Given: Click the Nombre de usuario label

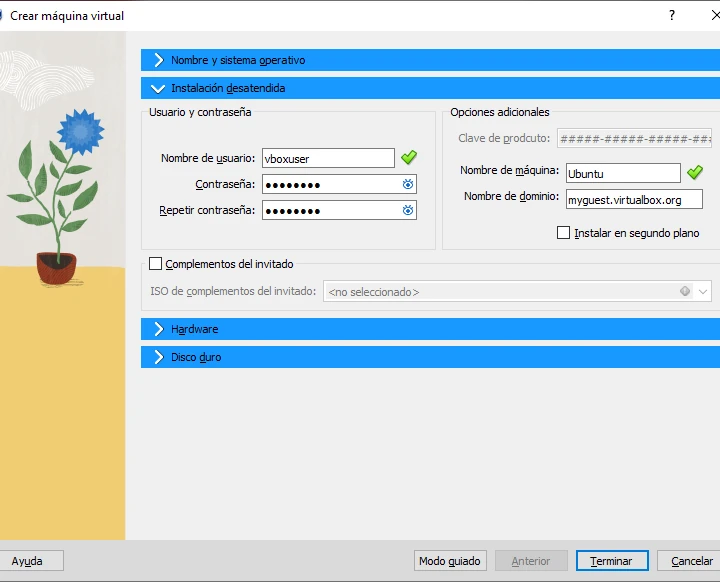Looking at the screenshot, I should point(208,158).
